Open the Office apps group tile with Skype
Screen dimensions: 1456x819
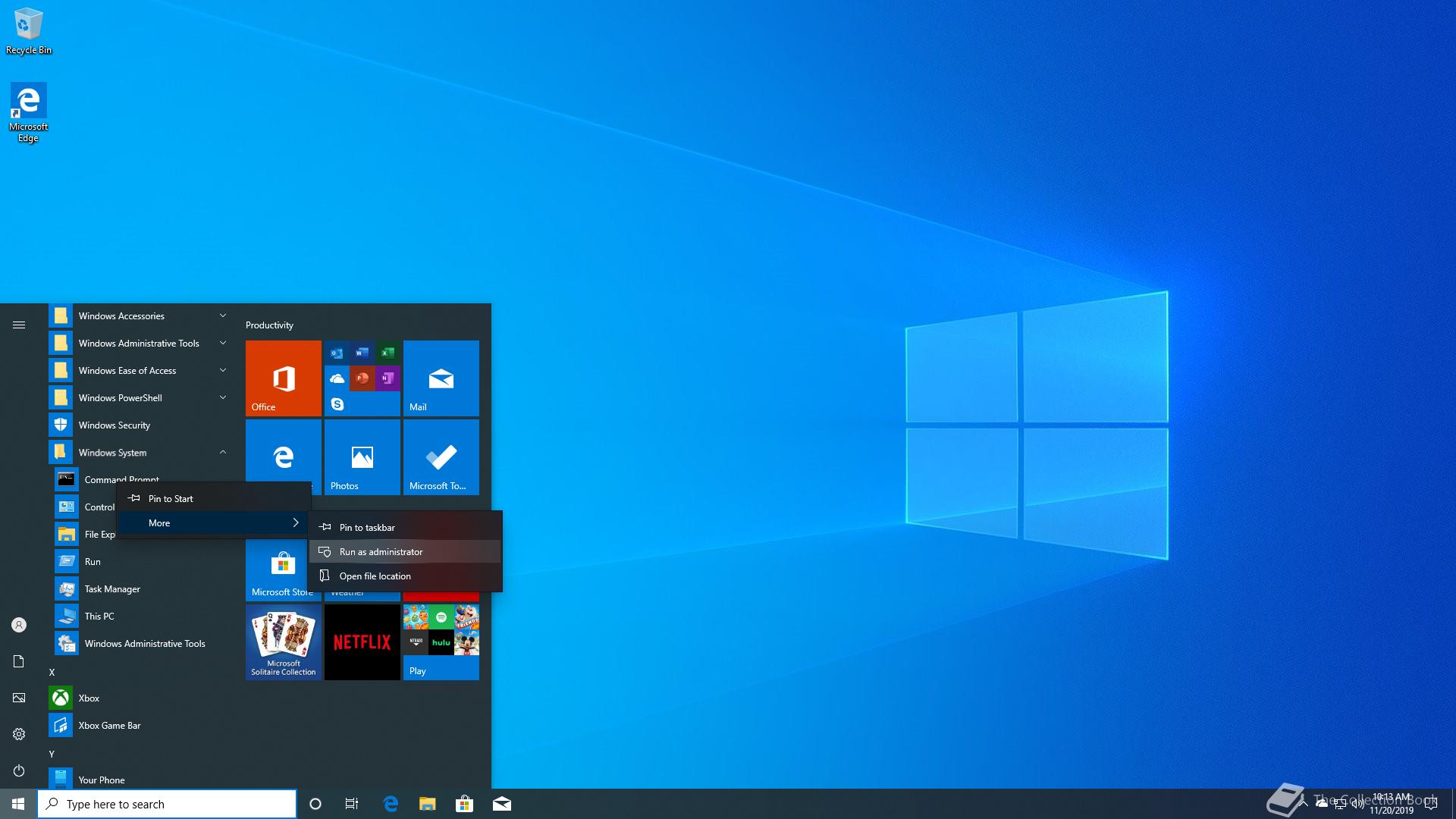click(362, 378)
